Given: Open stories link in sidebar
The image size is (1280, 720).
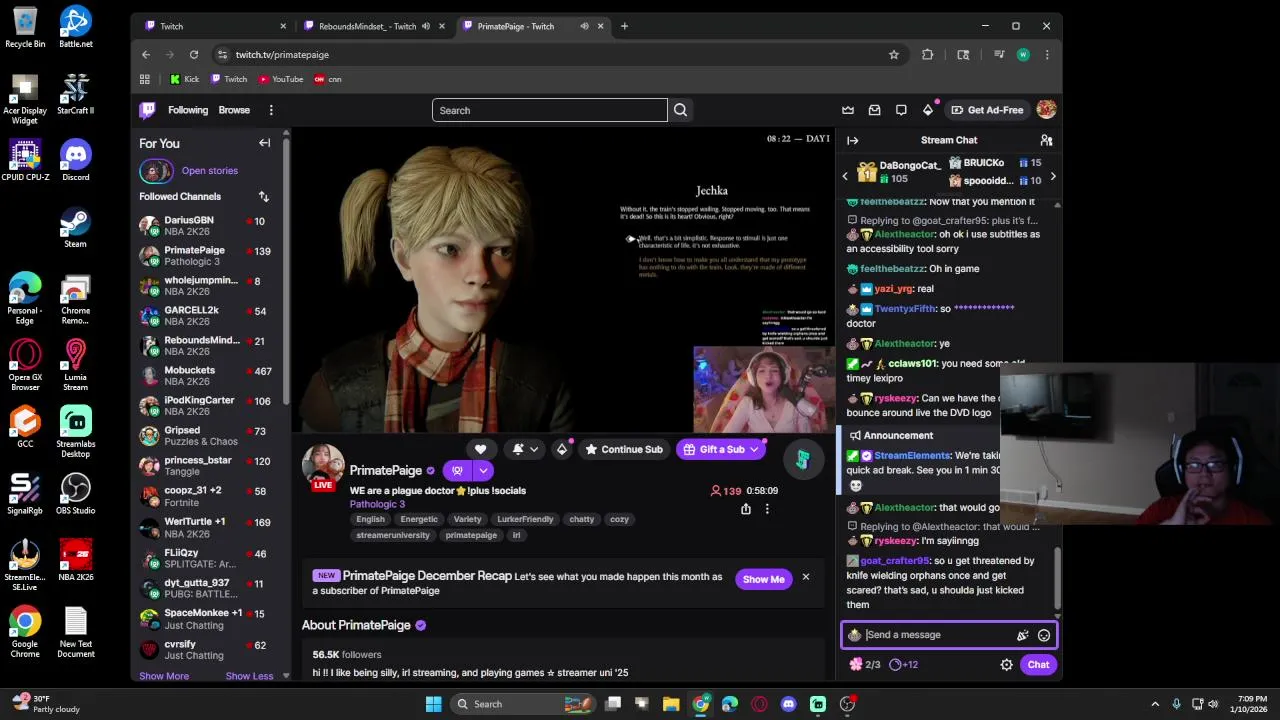Looking at the screenshot, I should coord(210,171).
